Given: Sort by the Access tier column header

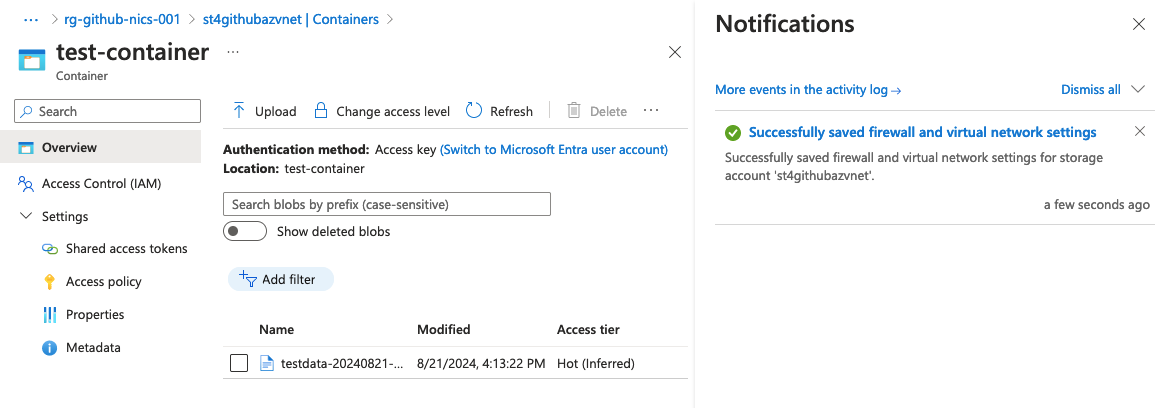Looking at the screenshot, I should click(588, 330).
